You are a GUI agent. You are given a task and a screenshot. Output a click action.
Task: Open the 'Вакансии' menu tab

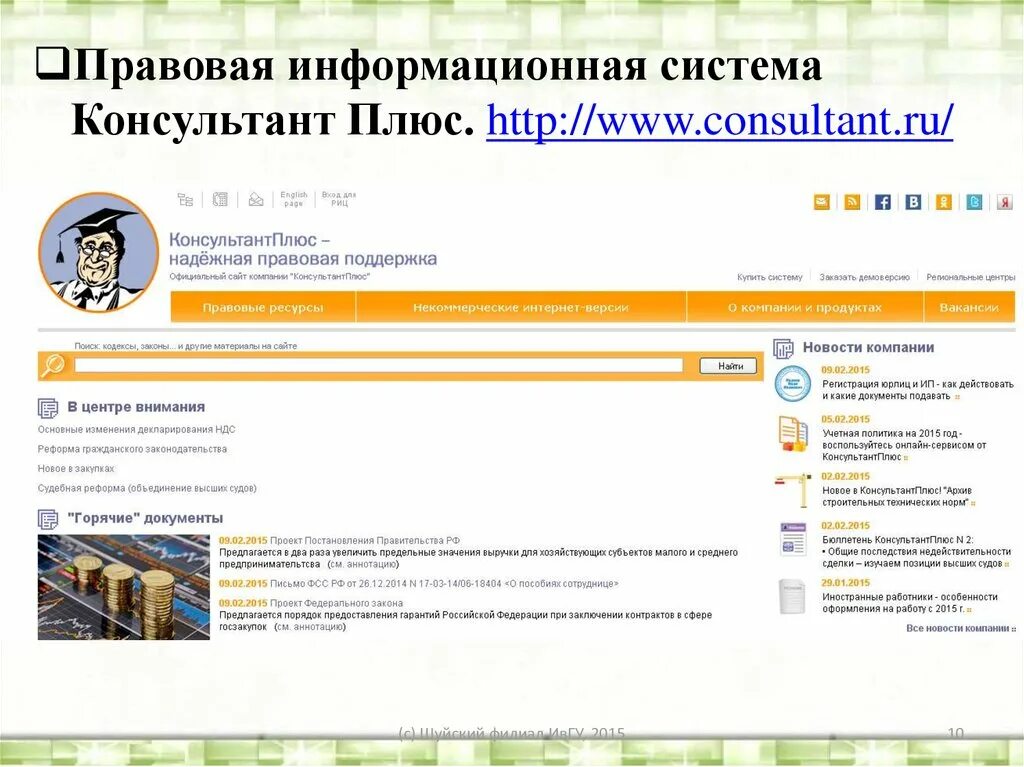point(970,307)
